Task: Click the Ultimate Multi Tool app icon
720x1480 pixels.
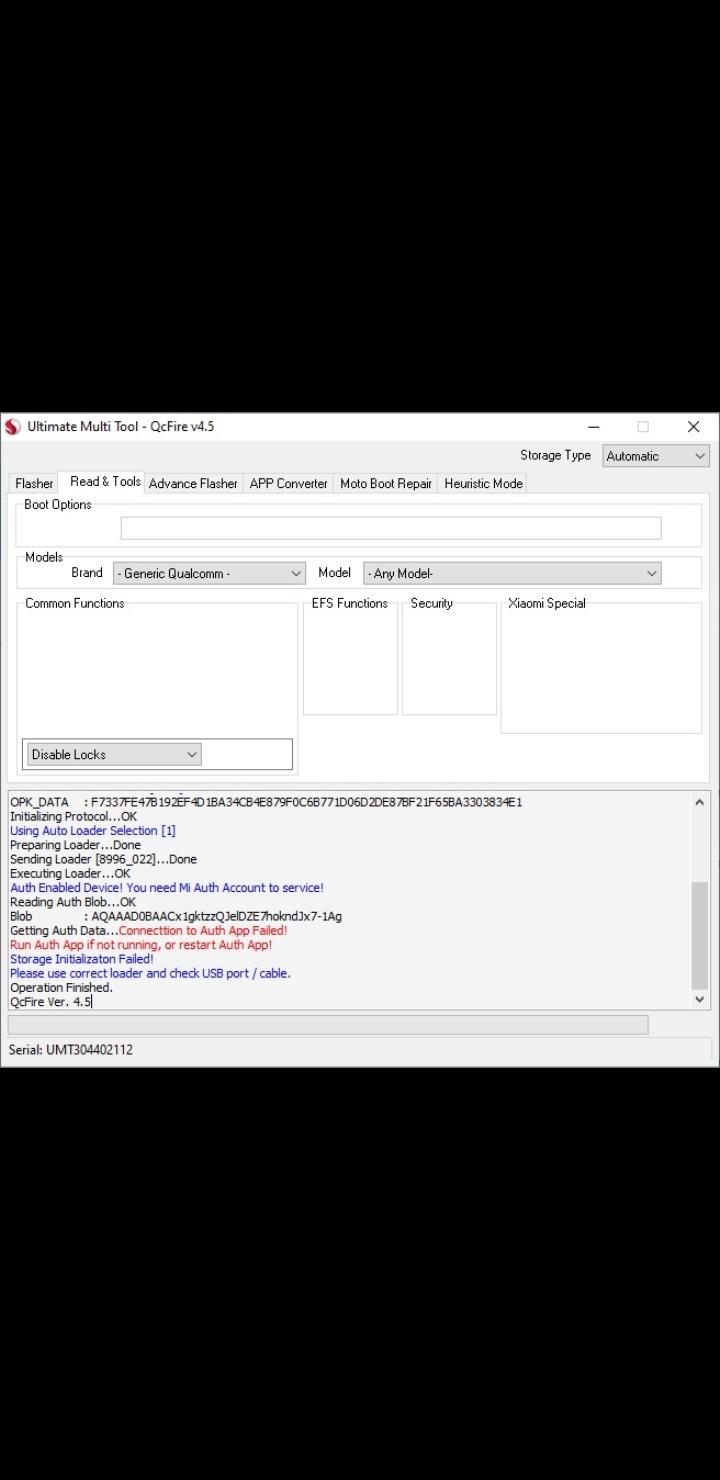Action: coord(12,427)
